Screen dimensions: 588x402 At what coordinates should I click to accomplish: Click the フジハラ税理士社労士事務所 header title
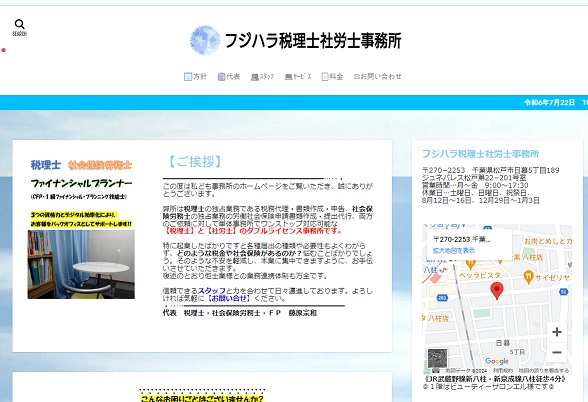(312, 40)
